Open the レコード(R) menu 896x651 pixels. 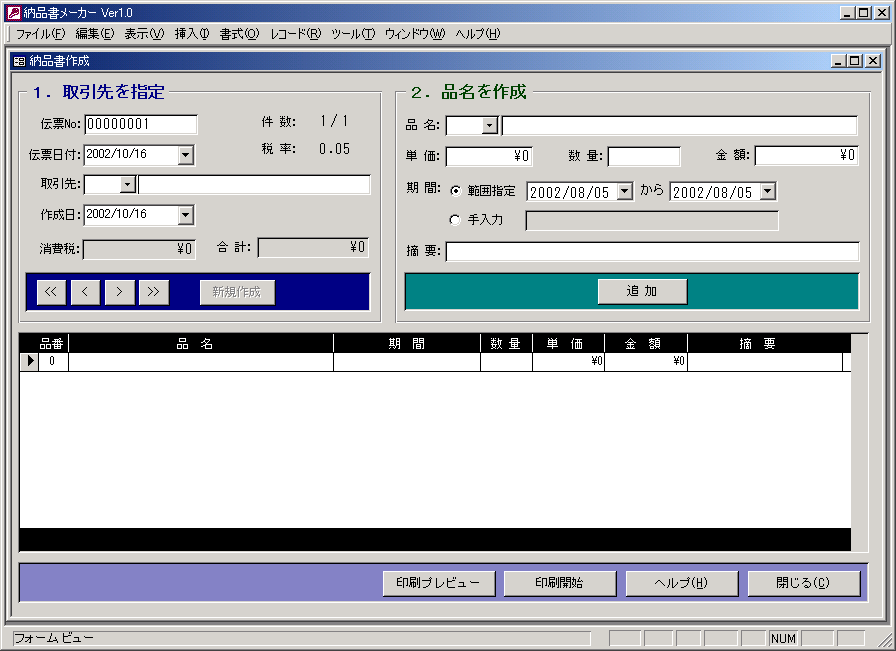click(295, 34)
